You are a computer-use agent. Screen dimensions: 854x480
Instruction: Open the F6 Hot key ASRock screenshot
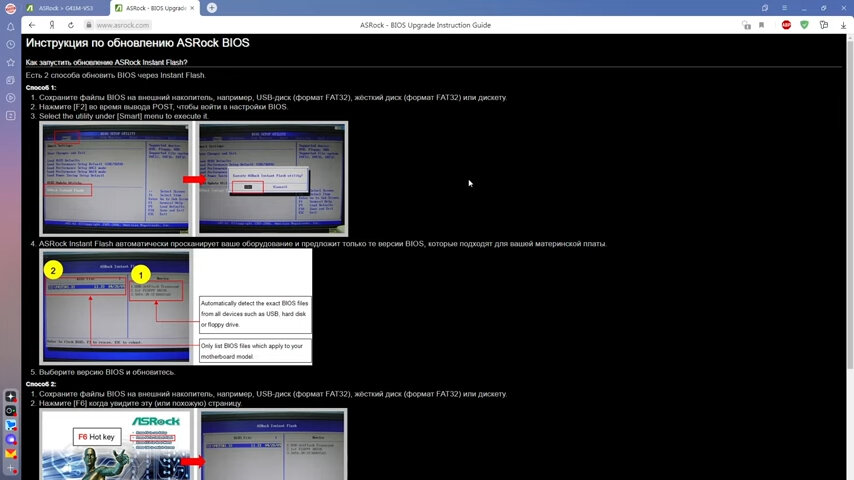(x=116, y=445)
